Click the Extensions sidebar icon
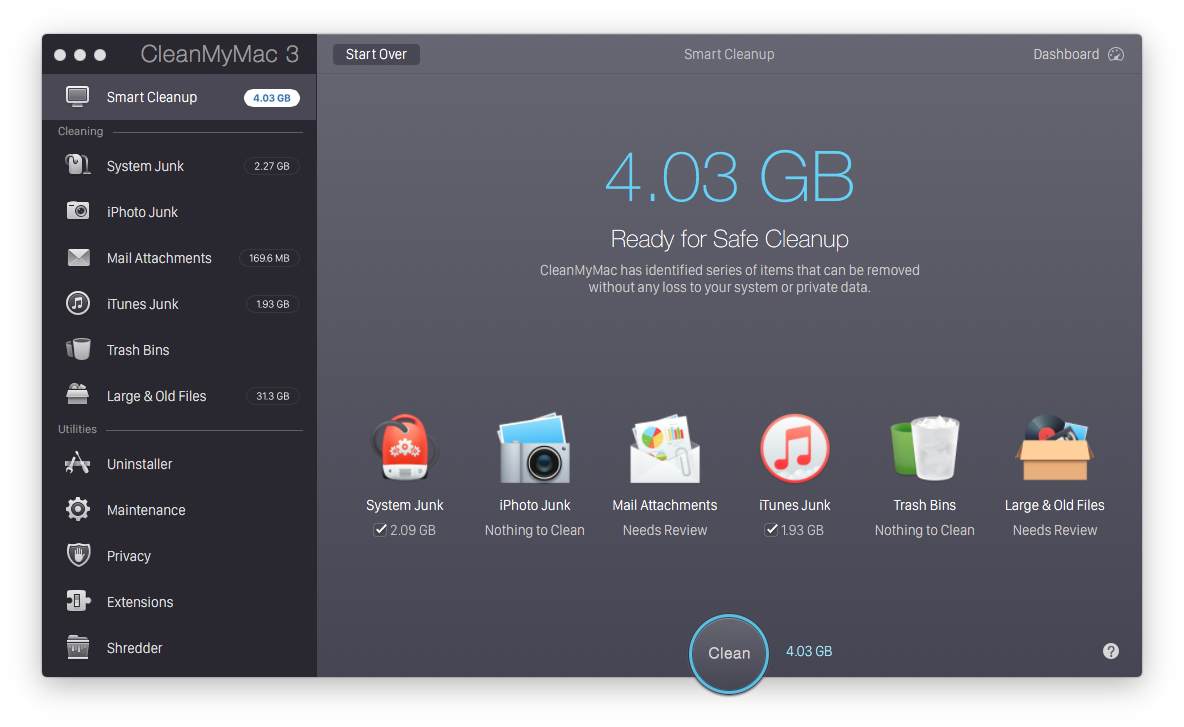This screenshot has height=727, width=1184. pyautogui.click(x=78, y=601)
